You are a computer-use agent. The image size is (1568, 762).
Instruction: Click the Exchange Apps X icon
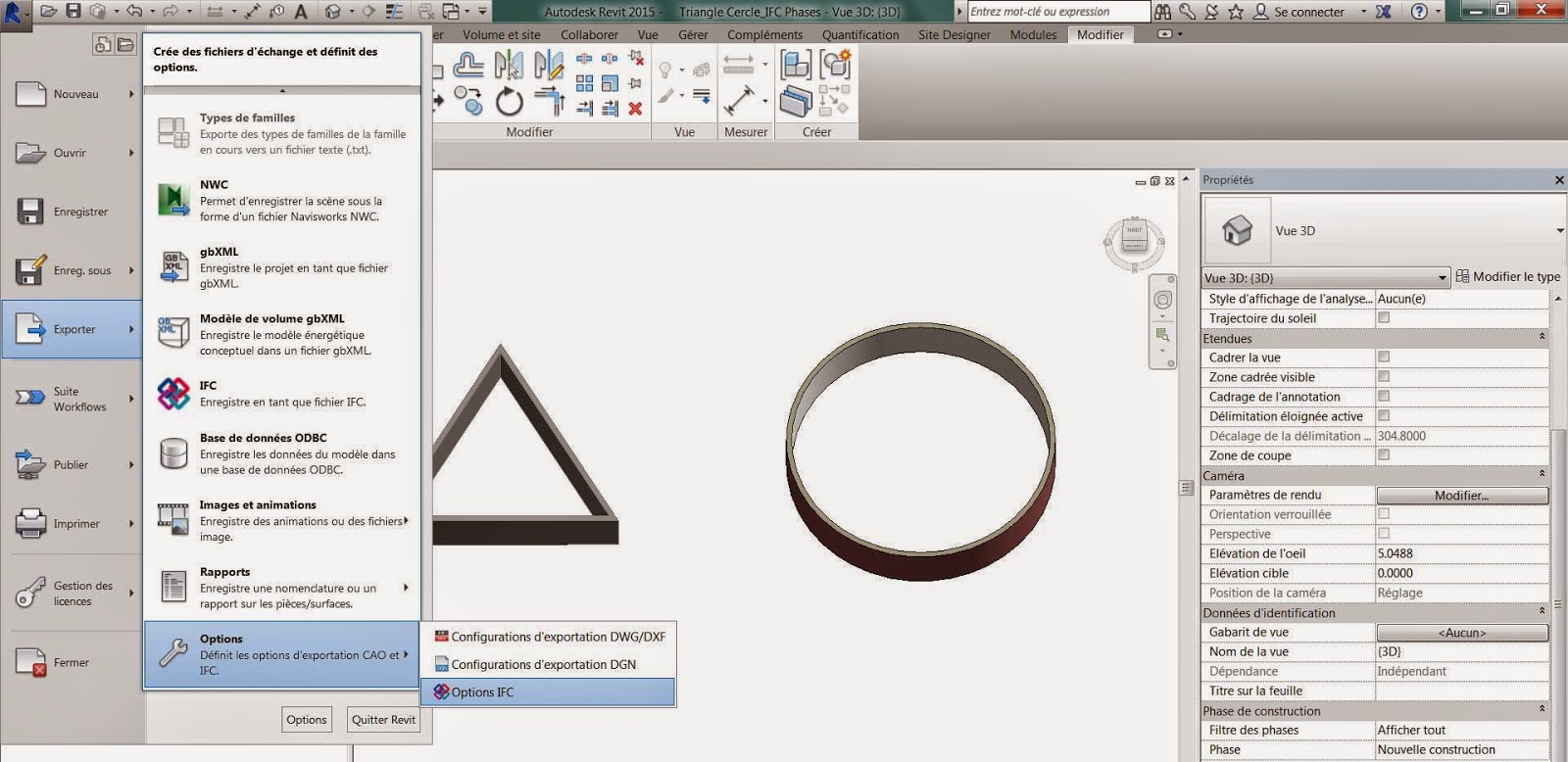click(1384, 12)
